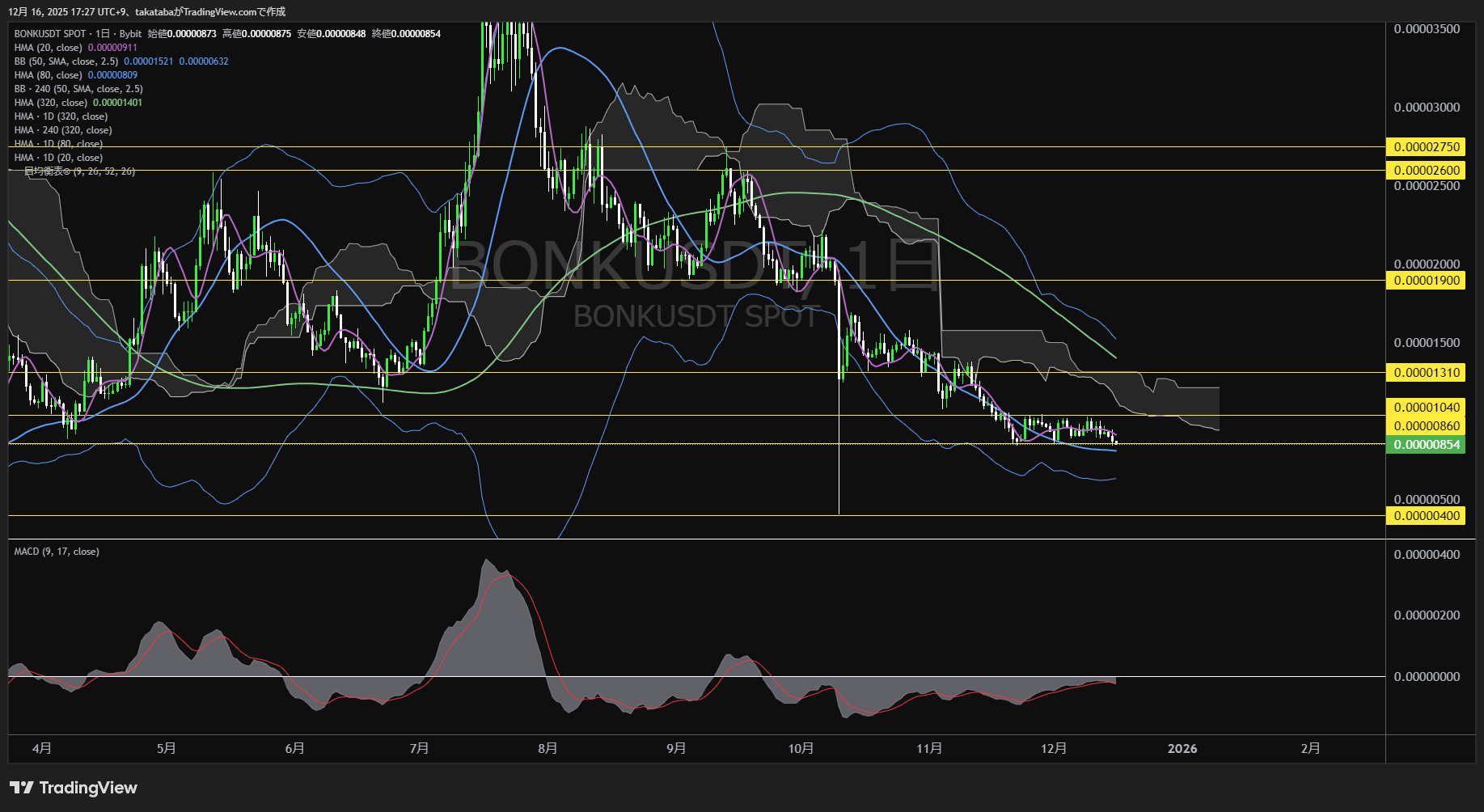Viewport: 1484px width, 812px height.
Task: Click the yellow 0.00001310 price label
Action: (x=1426, y=373)
